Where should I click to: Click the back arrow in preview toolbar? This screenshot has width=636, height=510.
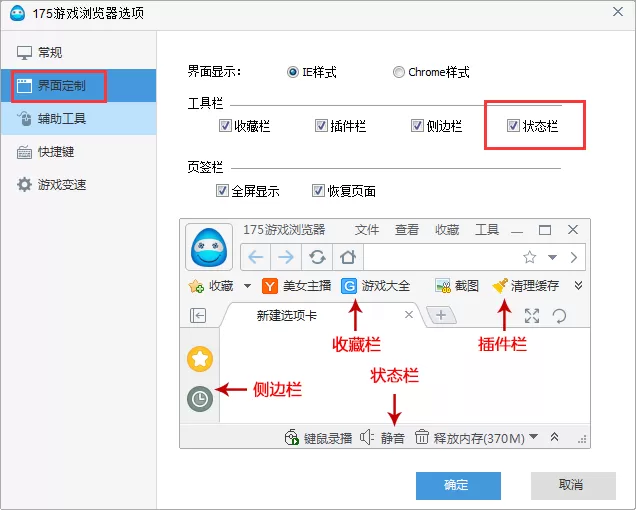tap(256, 257)
